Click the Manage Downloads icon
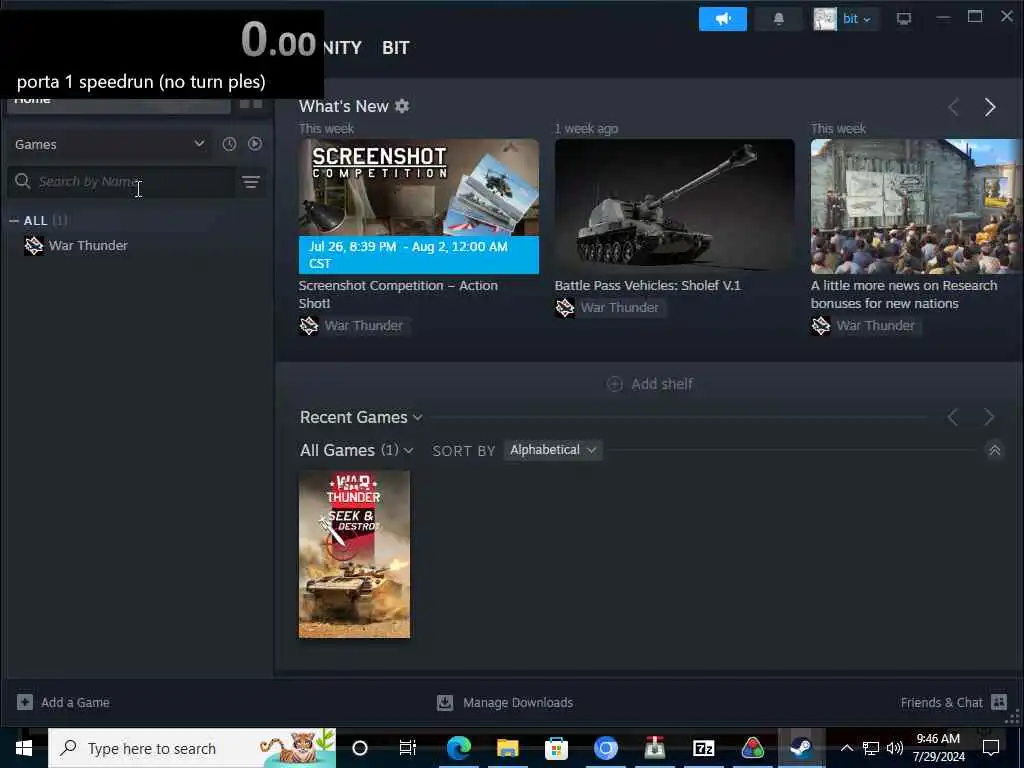 click(445, 703)
